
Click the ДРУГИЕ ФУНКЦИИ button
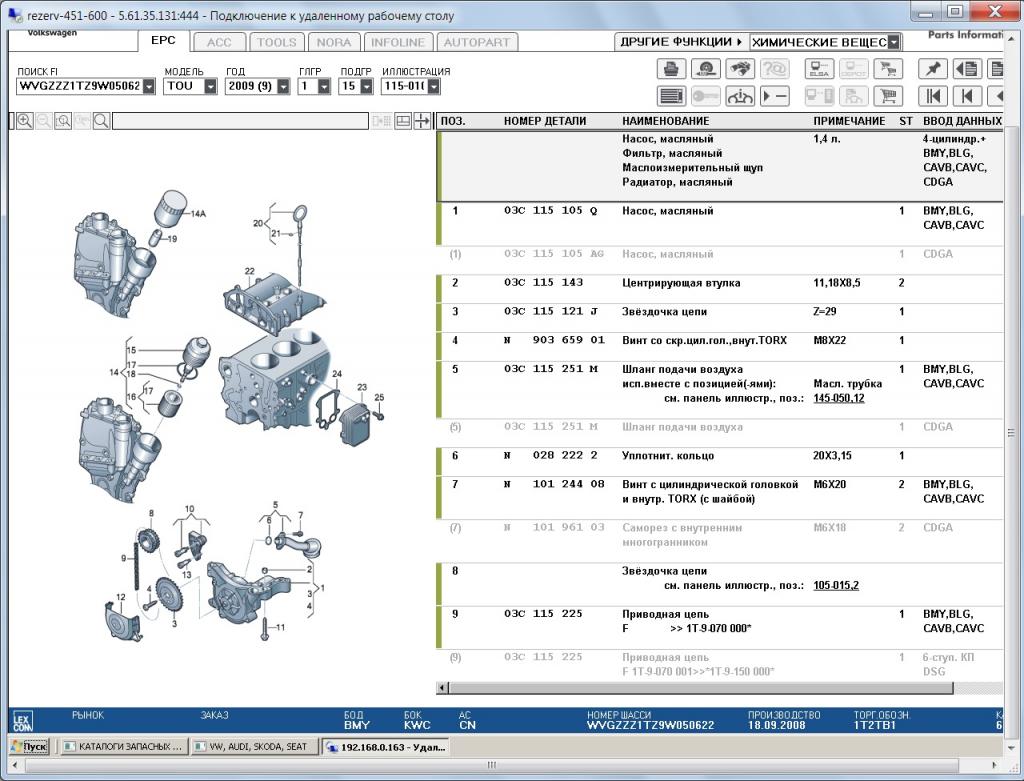681,42
